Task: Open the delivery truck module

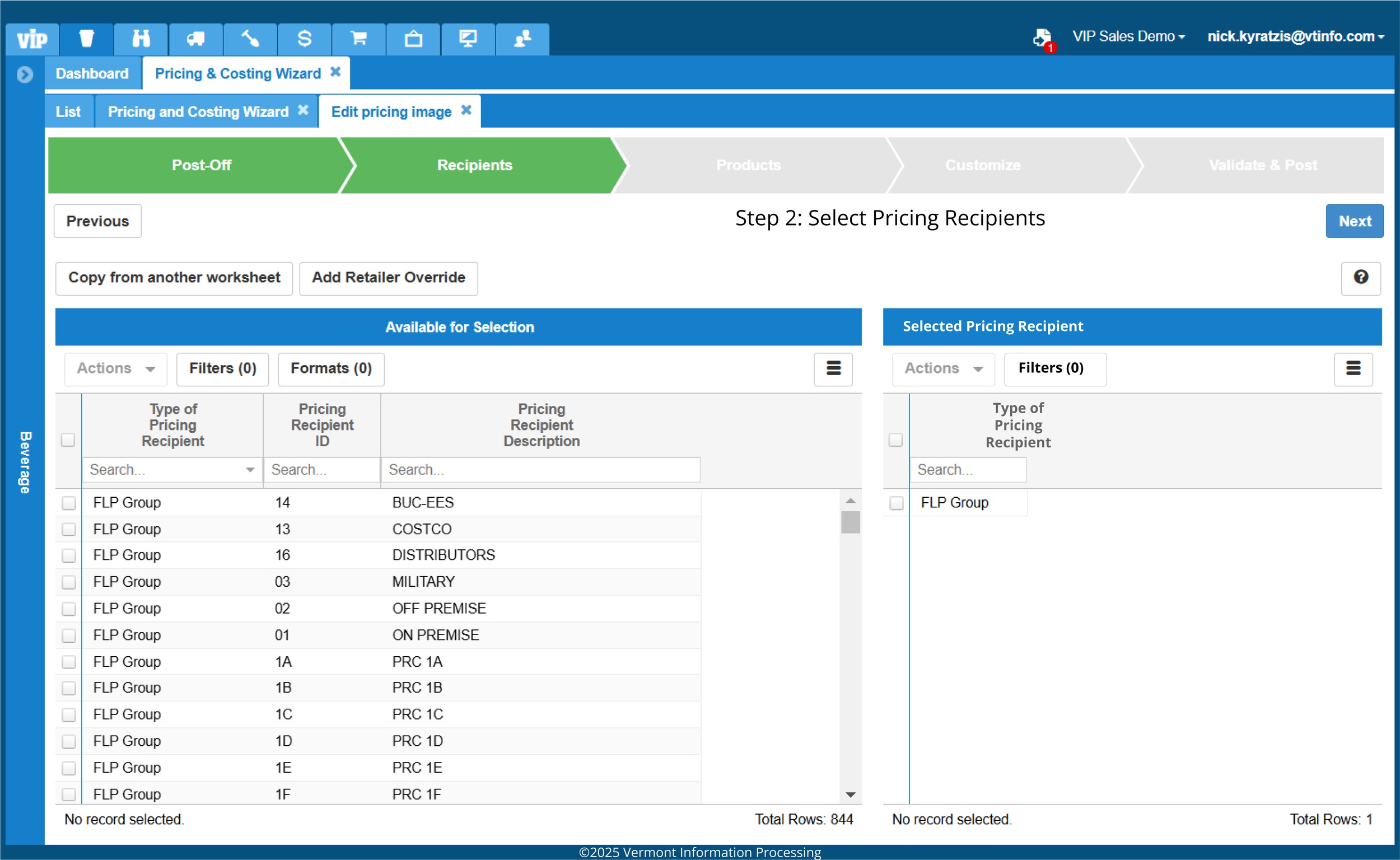Action: coord(195,38)
